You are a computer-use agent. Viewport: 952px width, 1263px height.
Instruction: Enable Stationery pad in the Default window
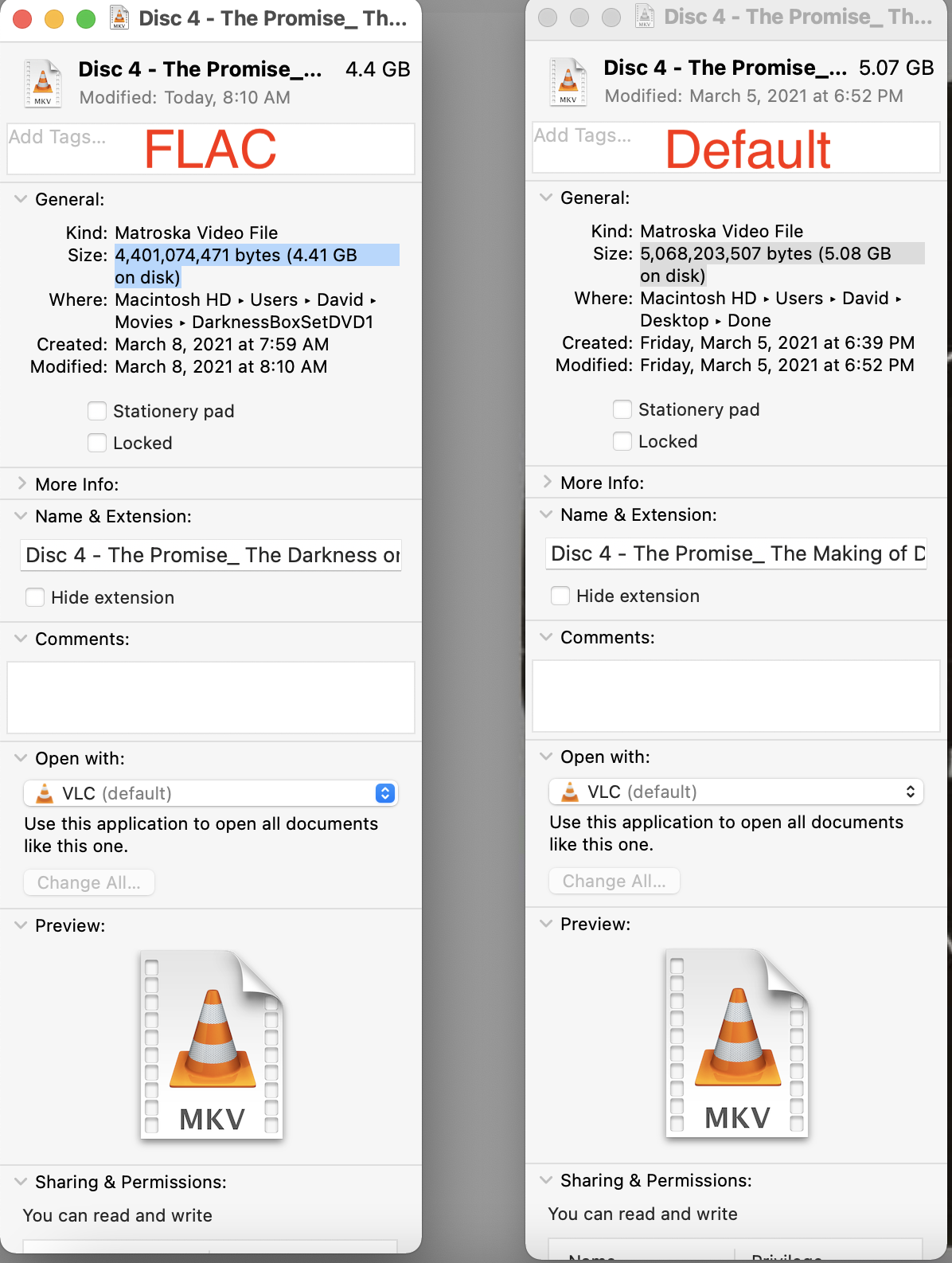(622, 409)
